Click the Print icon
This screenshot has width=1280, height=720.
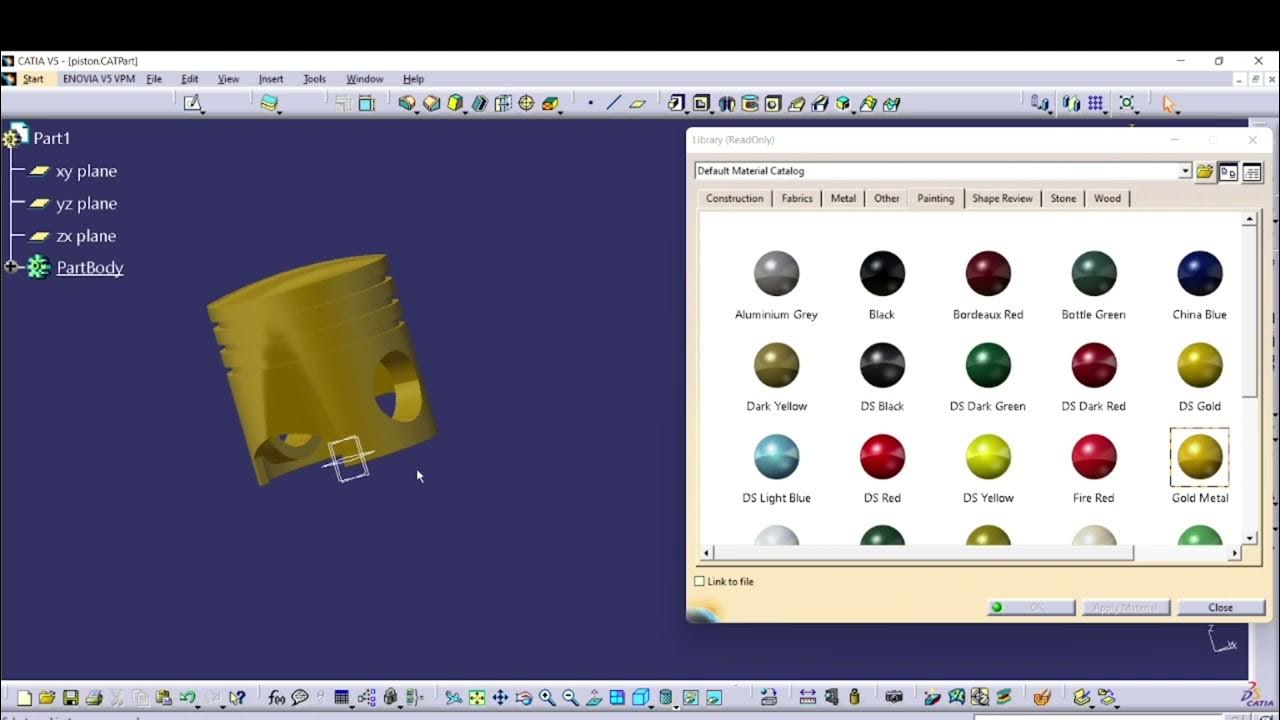click(x=94, y=698)
